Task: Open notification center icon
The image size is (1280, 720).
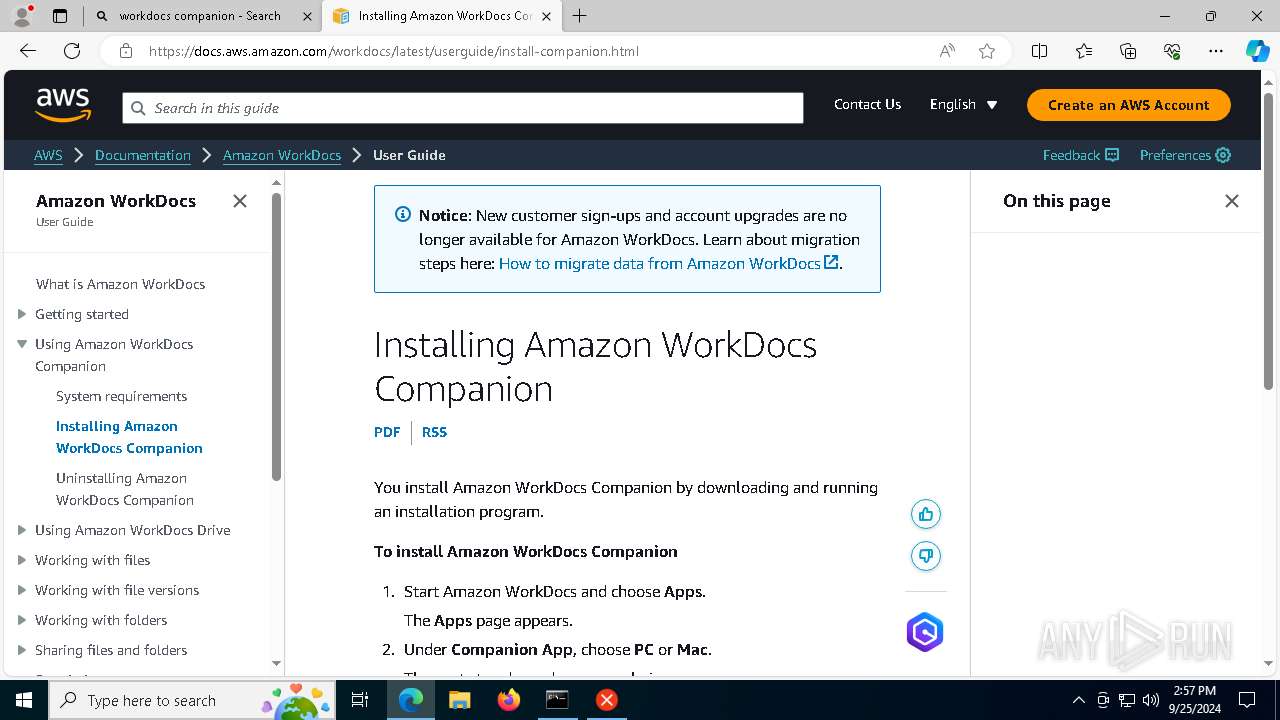Action: 1247,700
